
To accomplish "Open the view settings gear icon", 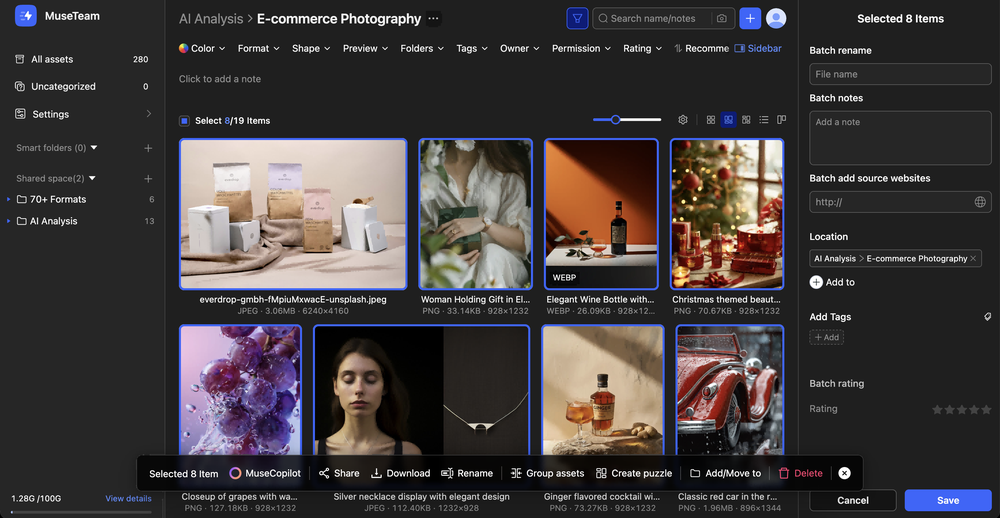I will click(683, 120).
